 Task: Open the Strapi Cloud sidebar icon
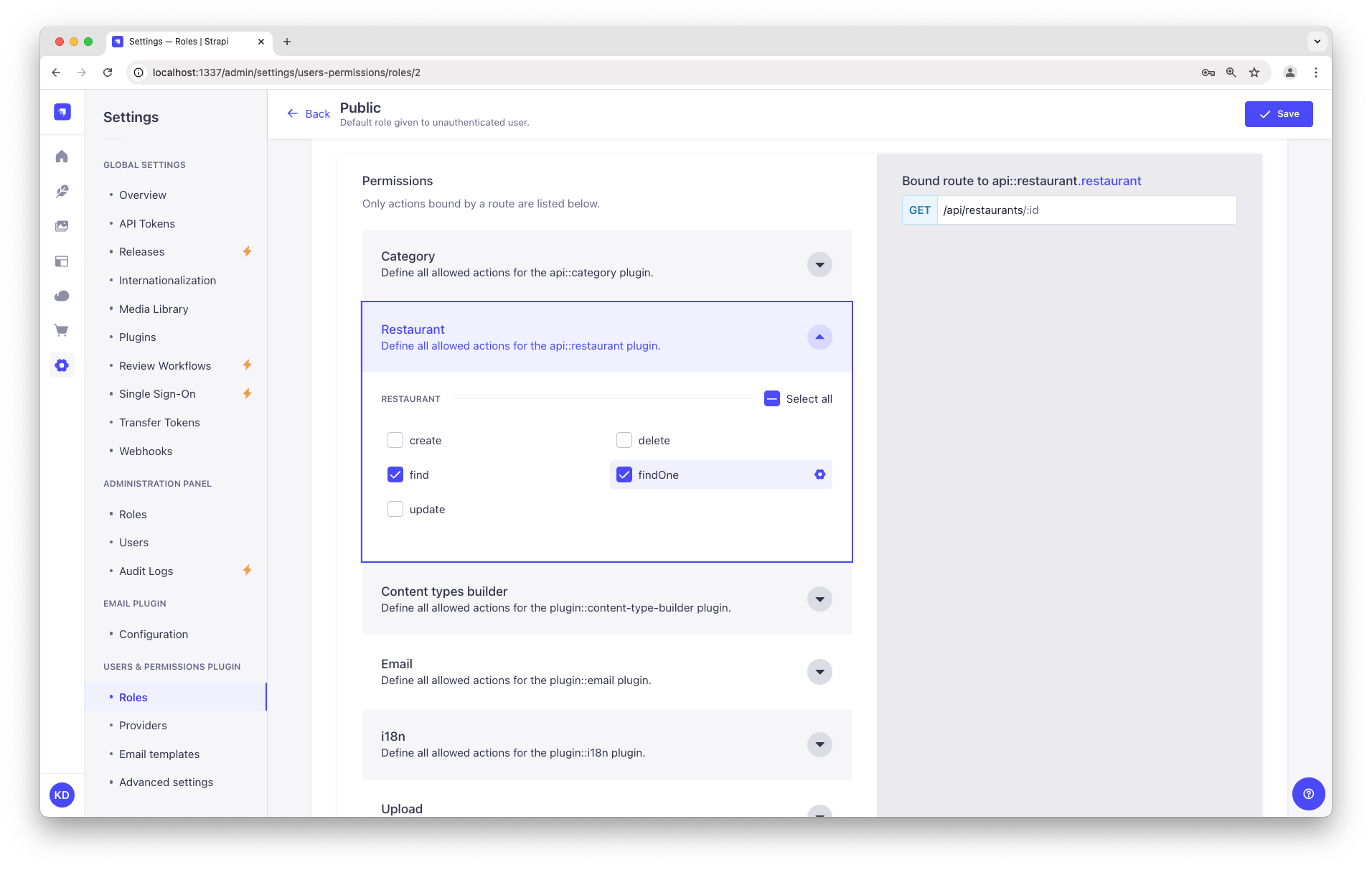(62, 296)
